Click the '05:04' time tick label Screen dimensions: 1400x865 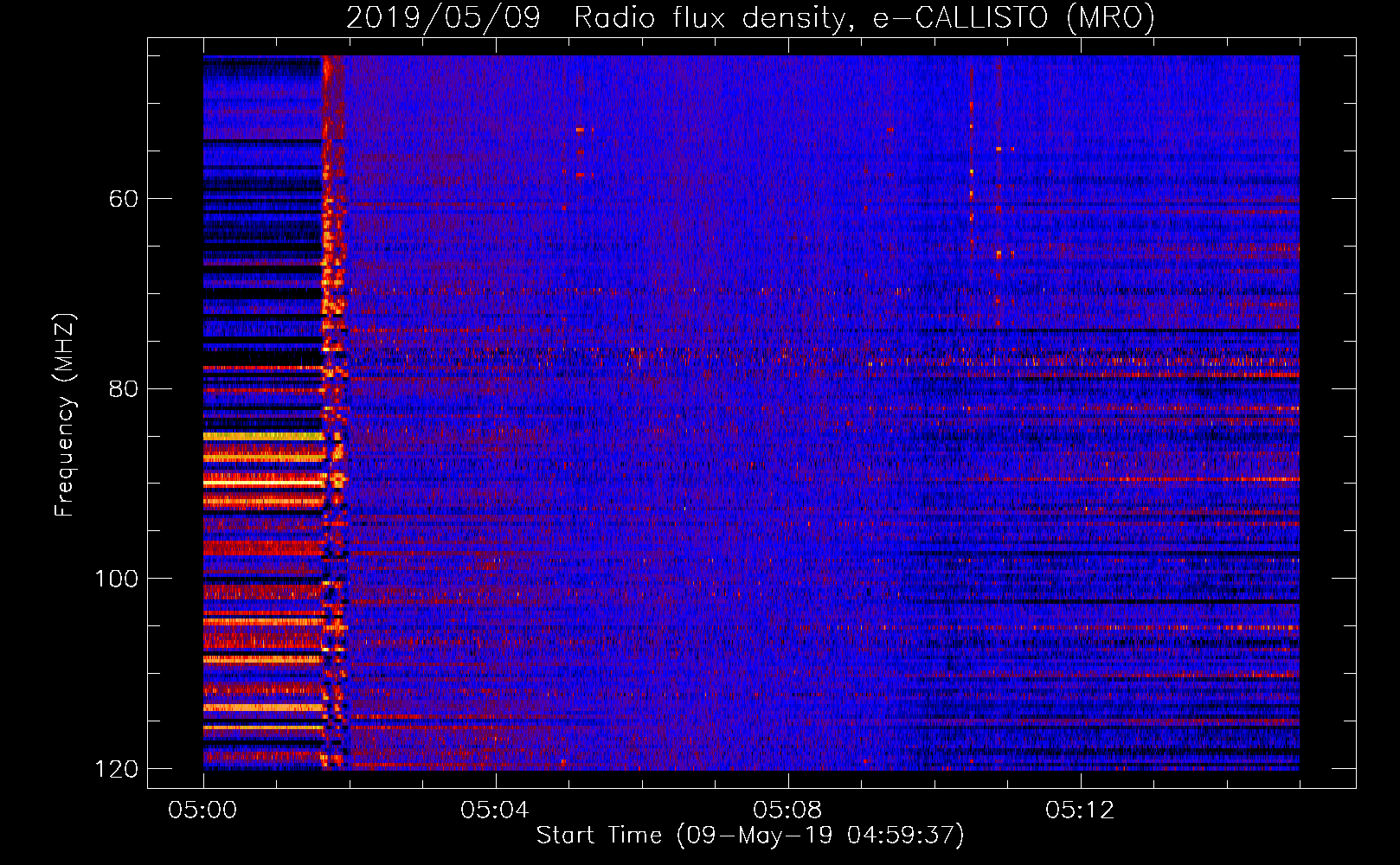pos(495,811)
